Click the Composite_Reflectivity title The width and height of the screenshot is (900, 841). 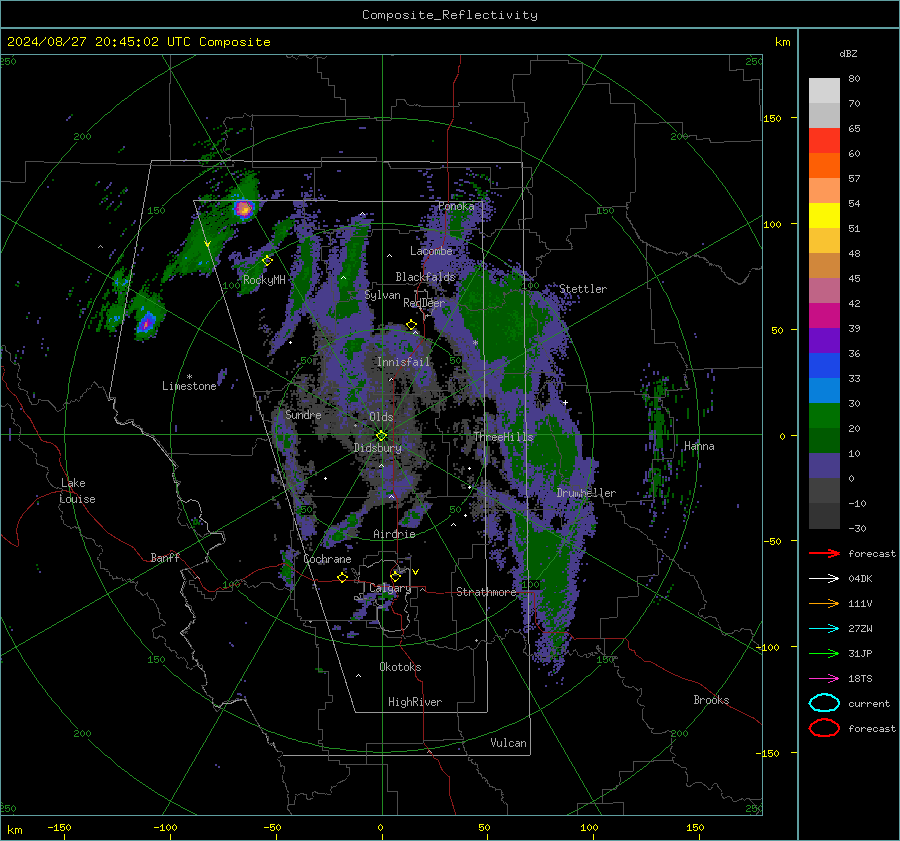click(450, 15)
